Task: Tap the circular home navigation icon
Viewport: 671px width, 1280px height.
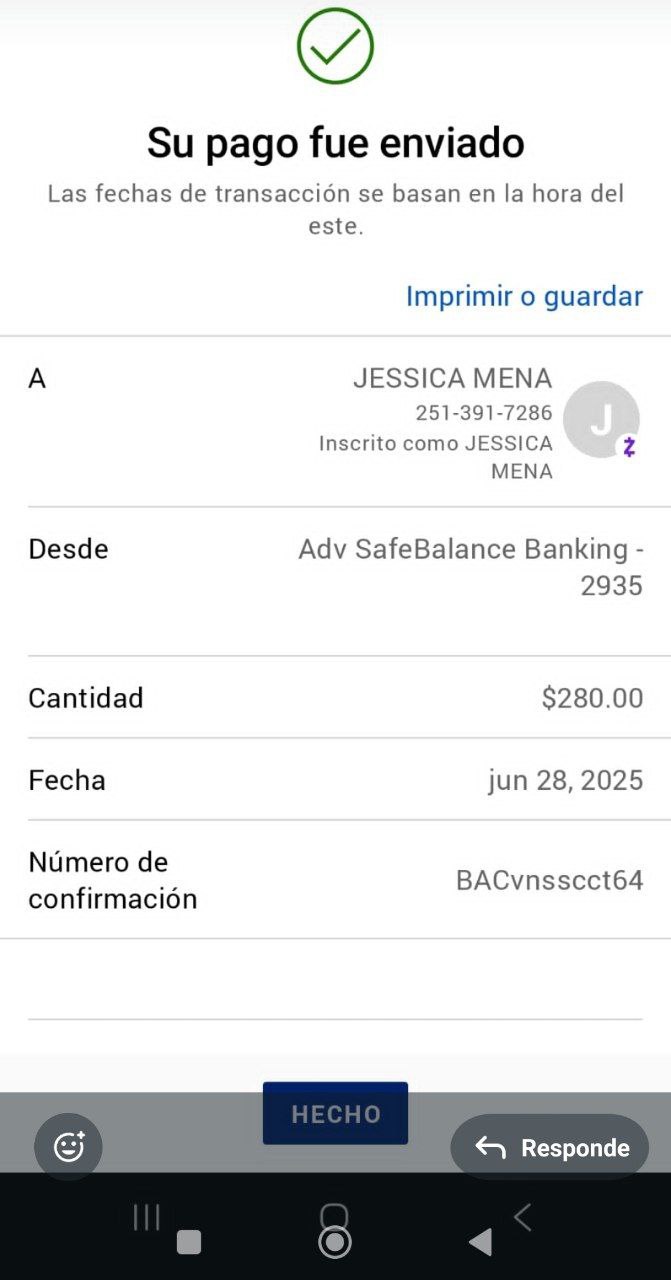Action: 334,1241
